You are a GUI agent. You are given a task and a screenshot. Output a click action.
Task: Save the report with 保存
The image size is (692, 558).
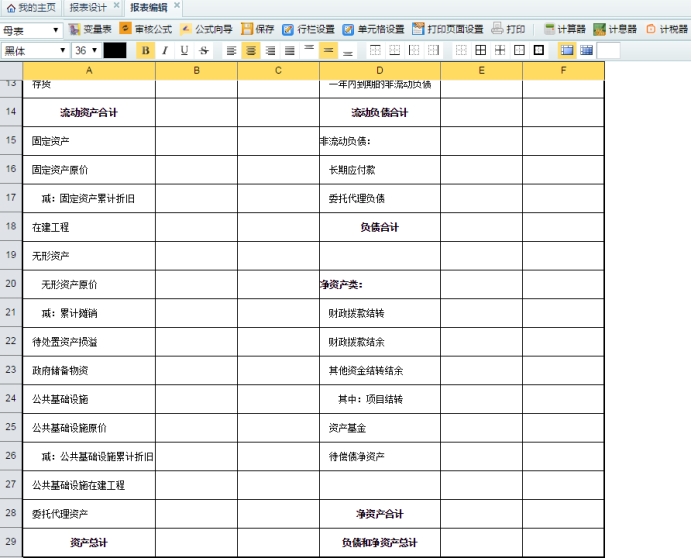[258, 30]
